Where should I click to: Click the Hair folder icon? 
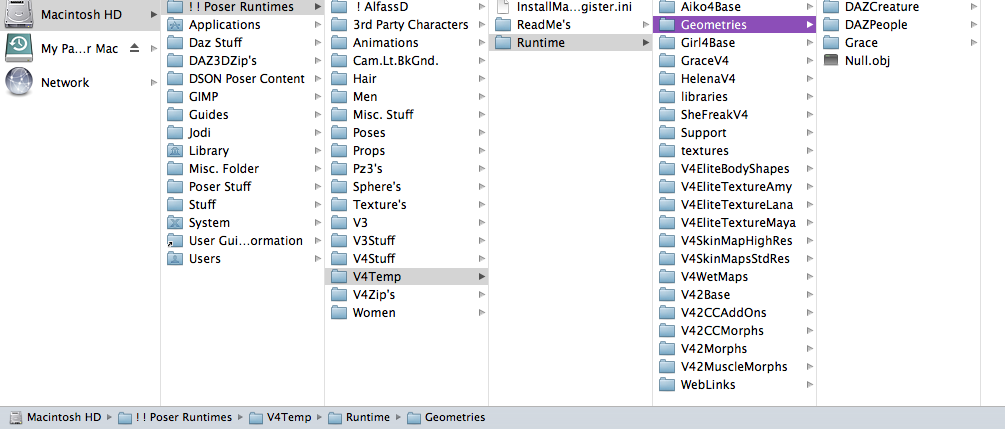pyautogui.click(x=339, y=79)
